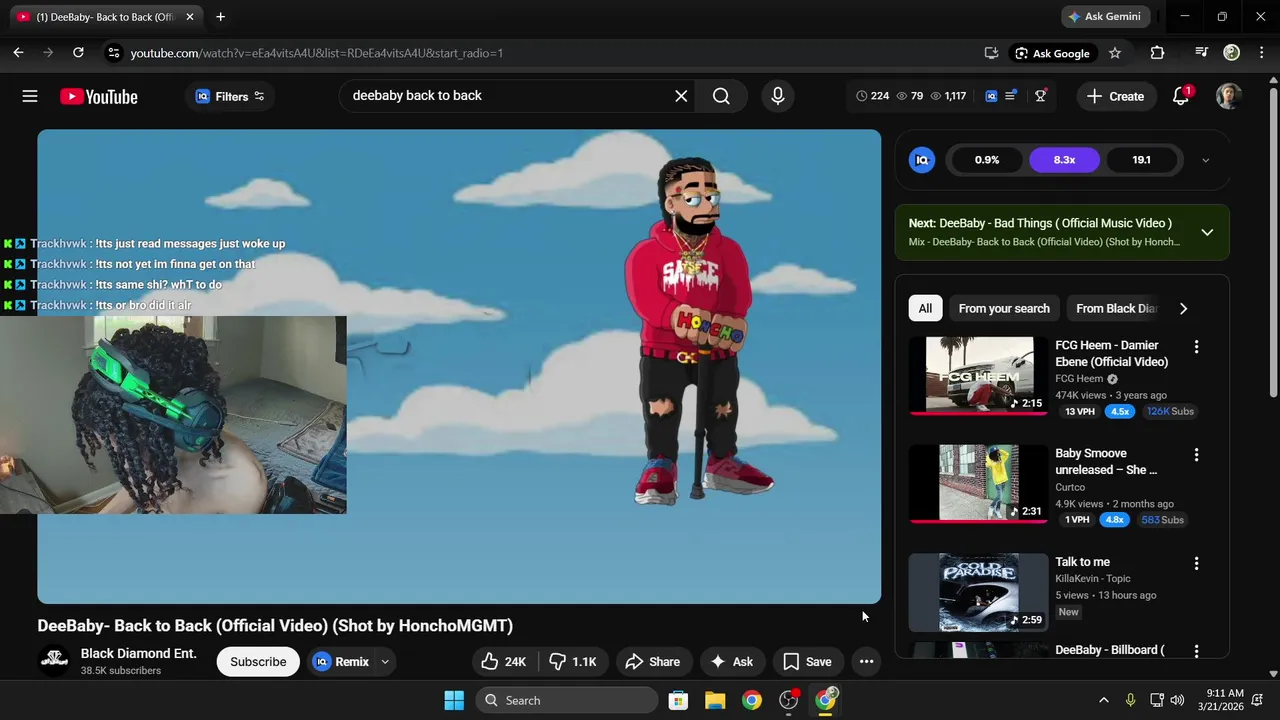Image resolution: width=1280 pixels, height=720 pixels.
Task: Show more filter chips with arrow
Action: (1183, 308)
